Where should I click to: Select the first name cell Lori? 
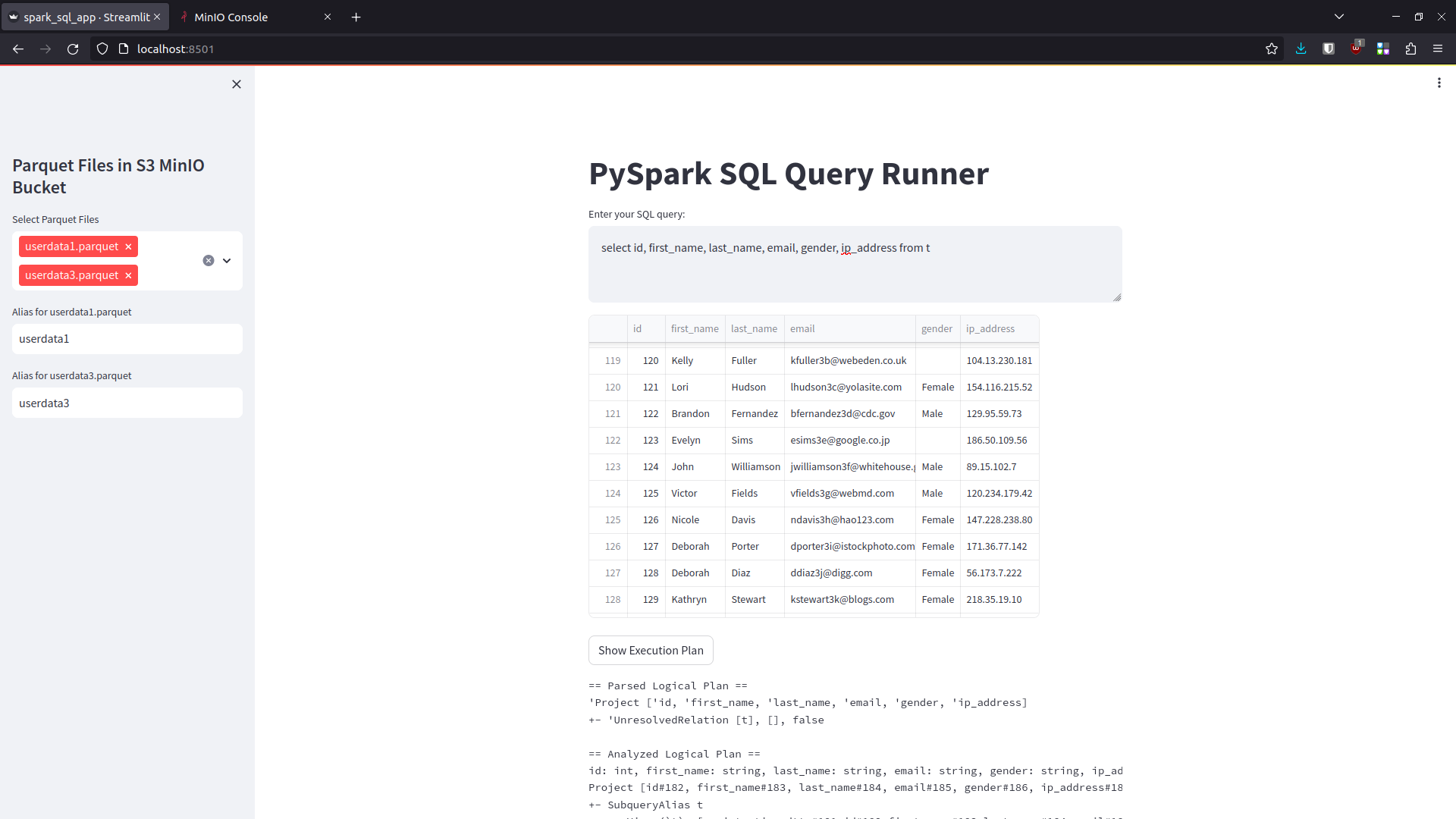(x=695, y=388)
